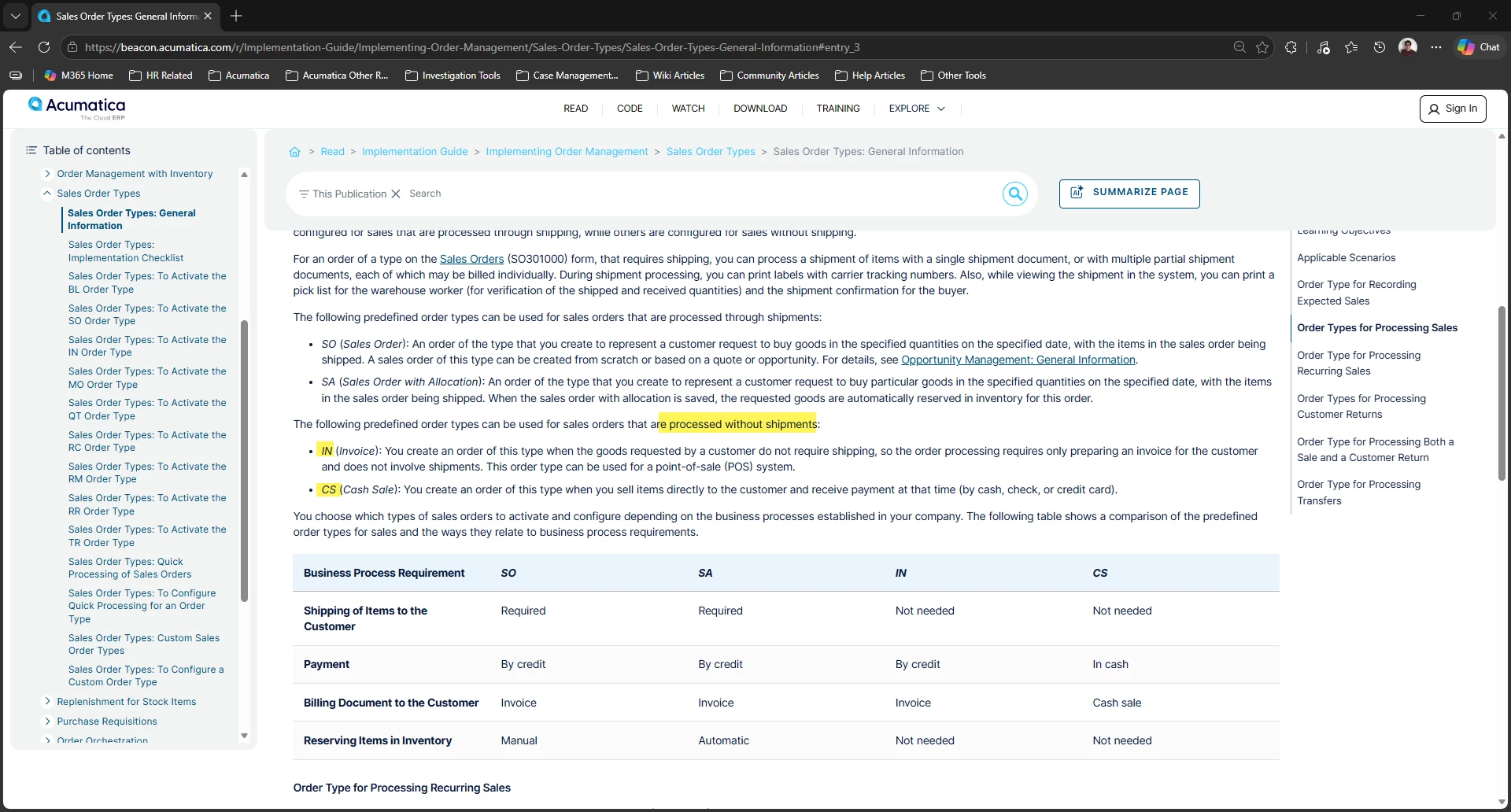
Task: Open Community Articles bookmark folder
Action: pos(769,76)
